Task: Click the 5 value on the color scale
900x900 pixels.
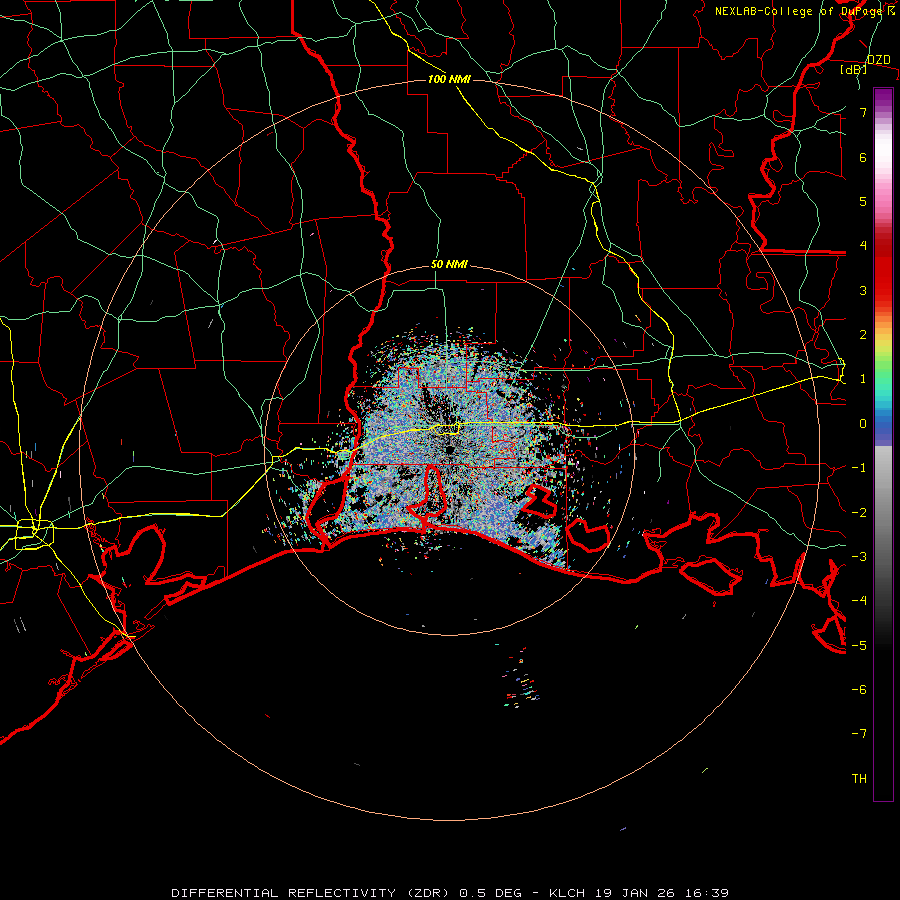Action: point(863,201)
